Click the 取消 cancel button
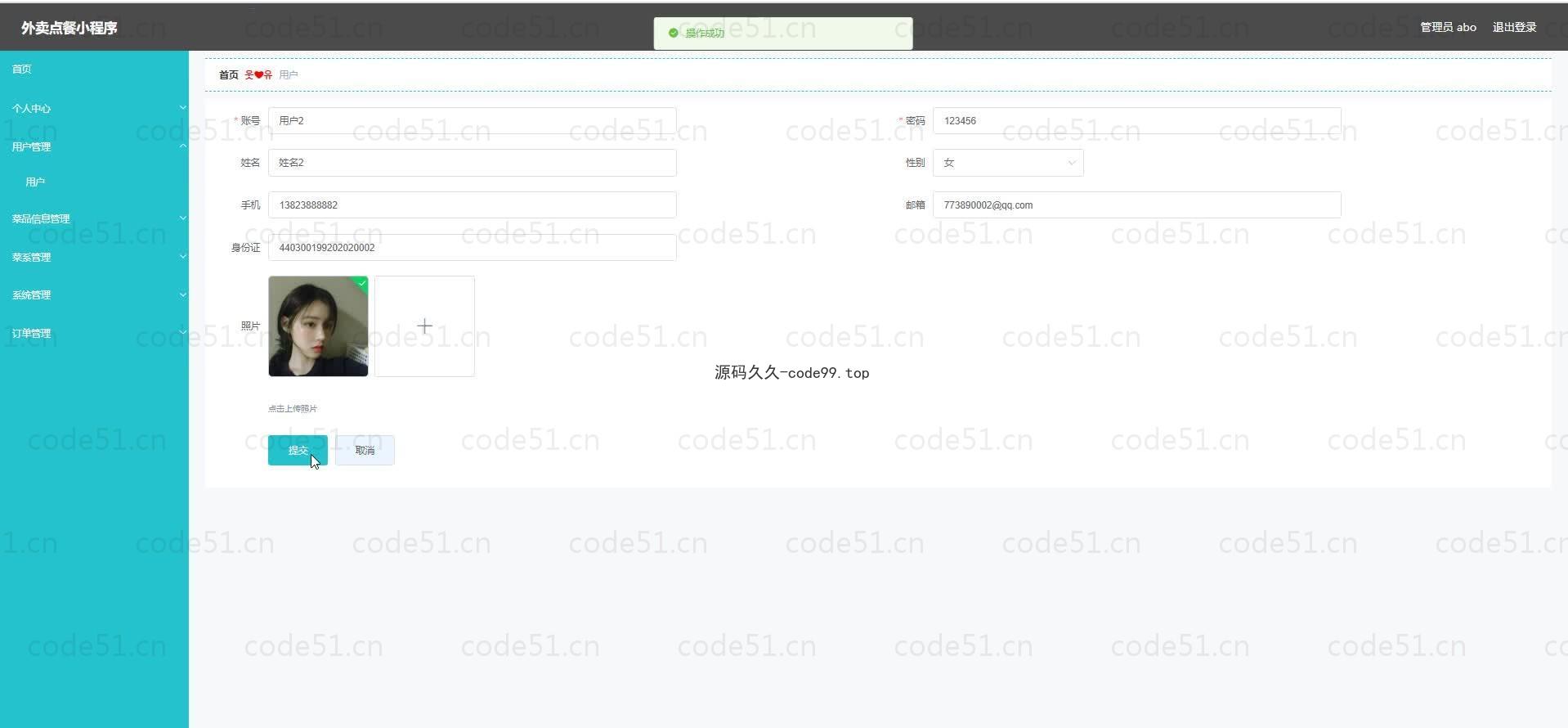Viewport: 1568px width, 728px height. point(365,450)
